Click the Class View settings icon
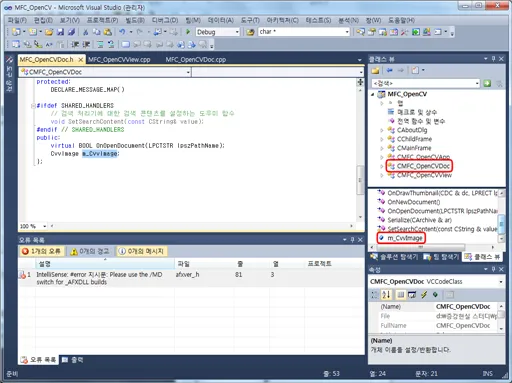This screenshot has height=383, width=512. (x=415, y=70)
